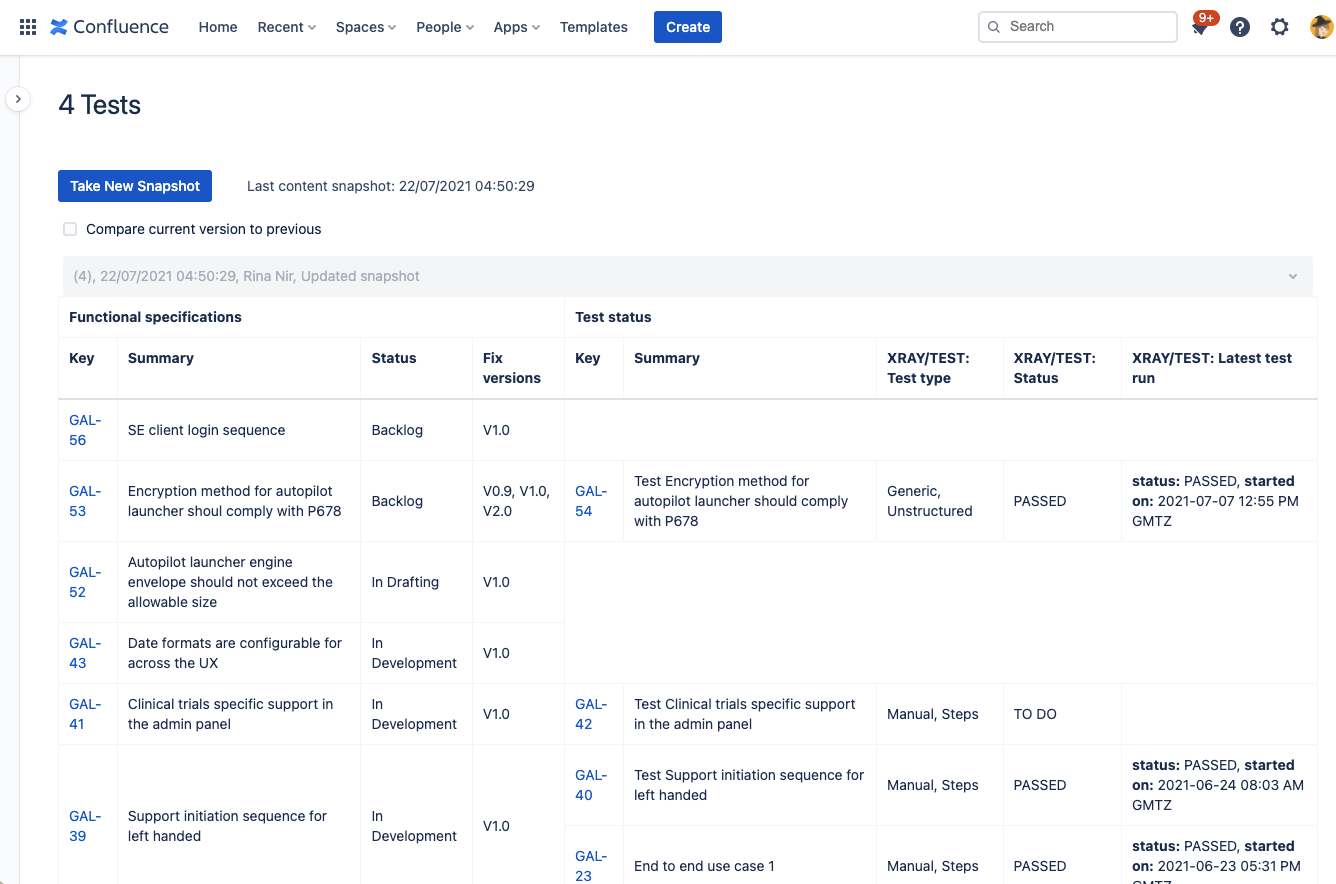This screenshot has width=1336, height=884.
Task: Open issue link GAL-41
Action: [x=84, y=714]
